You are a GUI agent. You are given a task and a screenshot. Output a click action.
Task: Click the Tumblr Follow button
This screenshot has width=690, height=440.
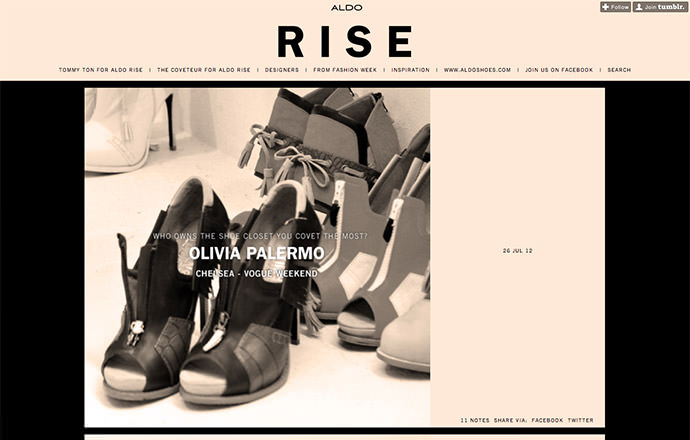pos(615,7)
